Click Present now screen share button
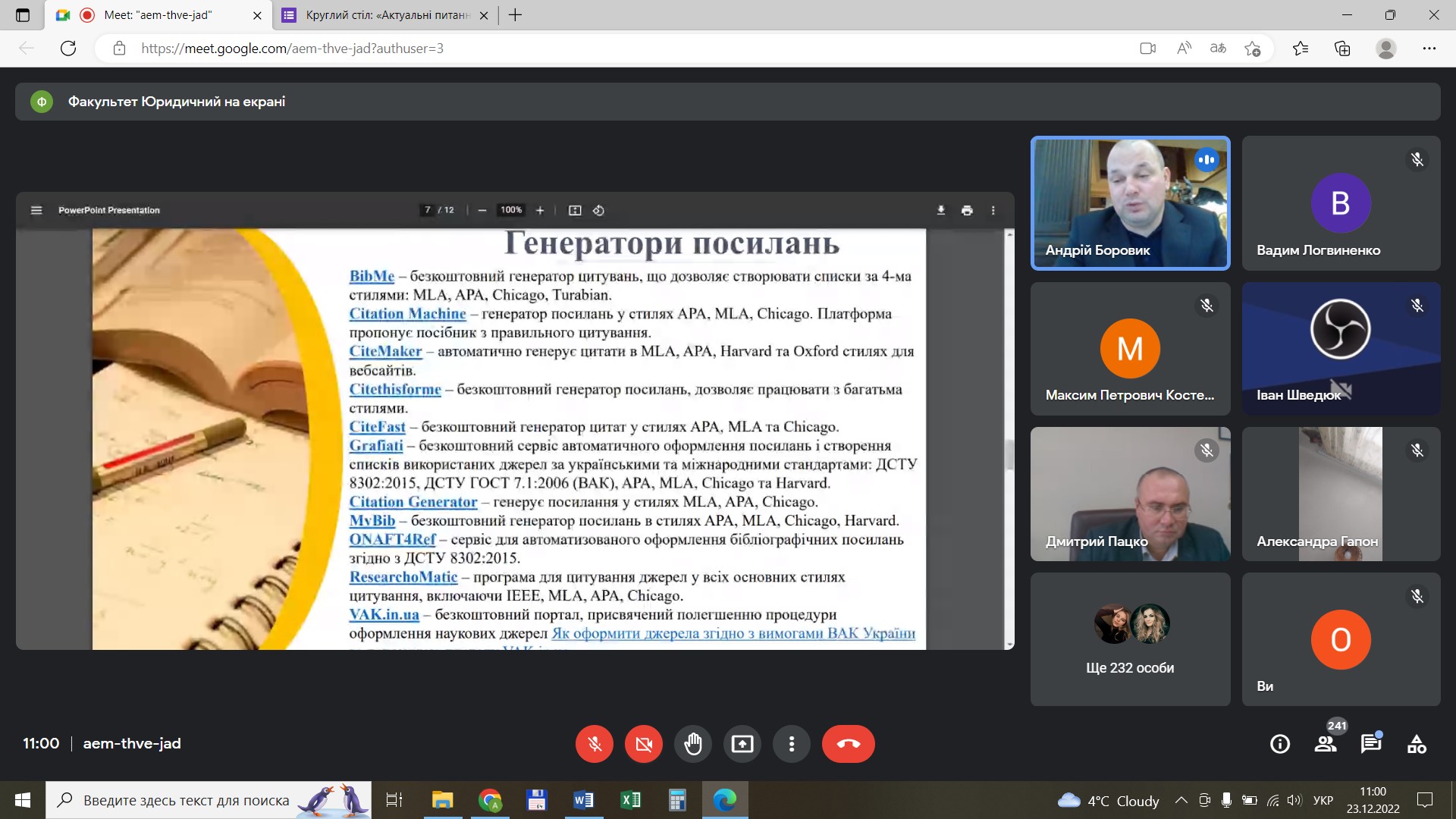Screen dimensions: 1456x819 [x=742, y=744]
